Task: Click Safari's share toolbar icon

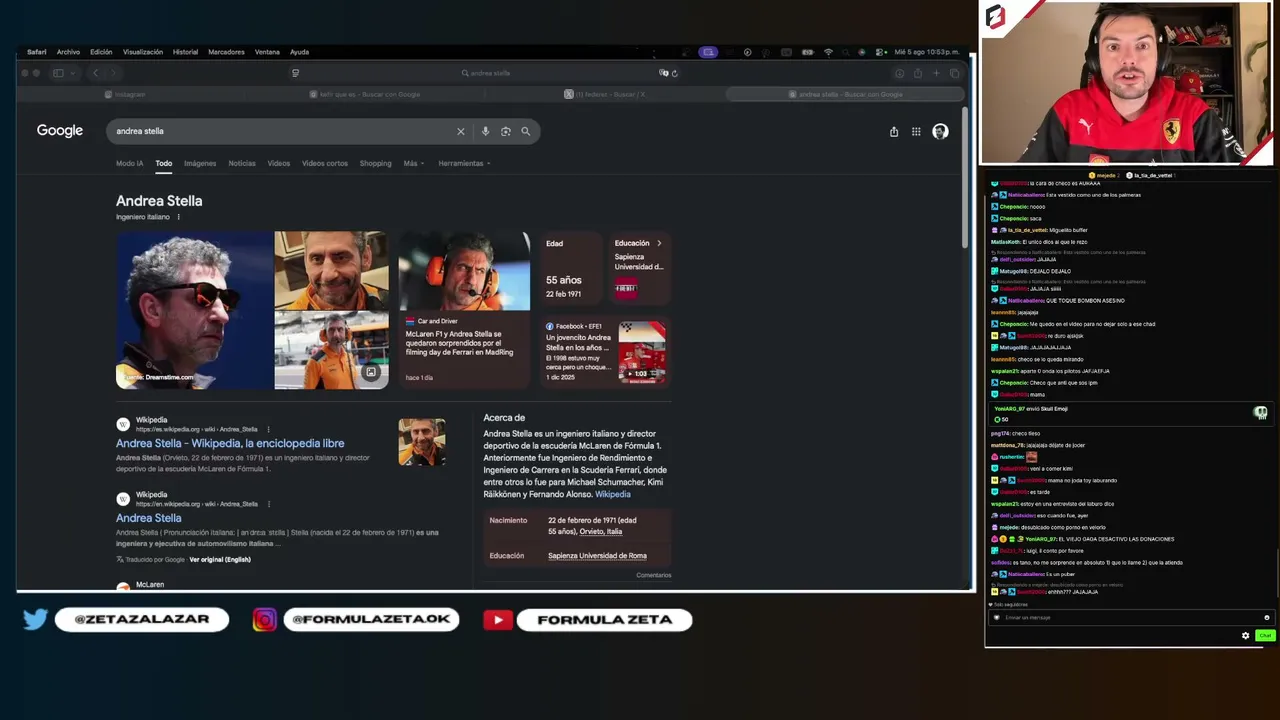Action: 918,73
